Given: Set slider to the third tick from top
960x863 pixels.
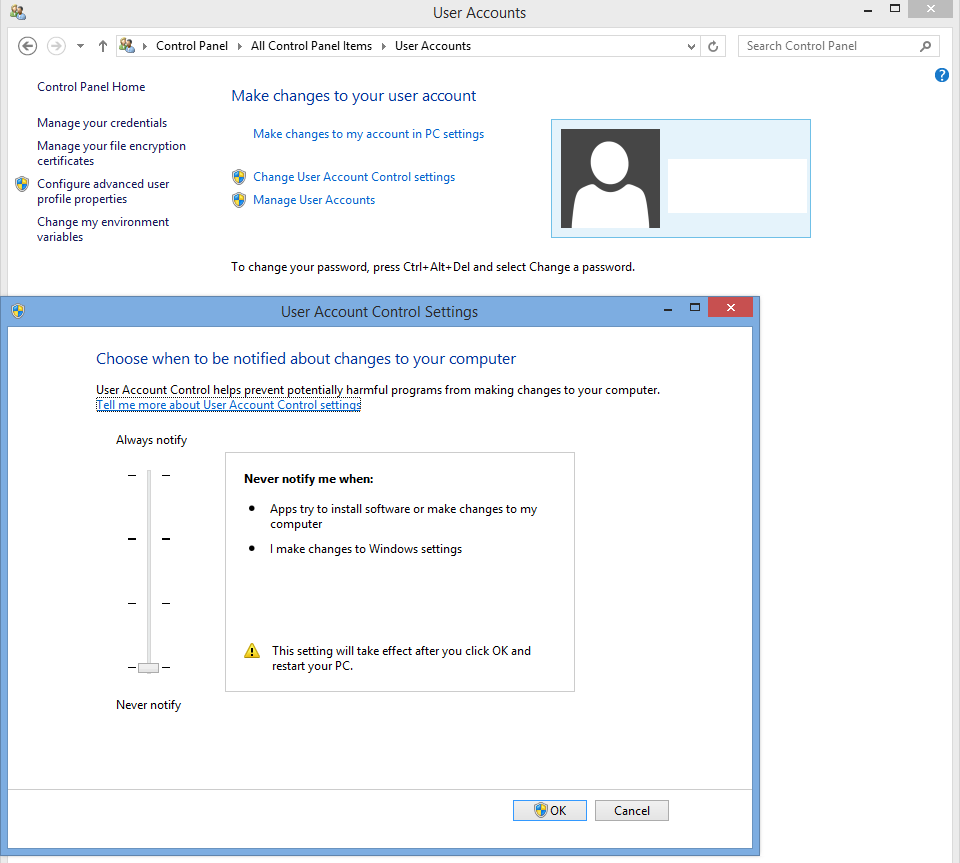Looking at the screenshot, I should [x=149, y=603].
